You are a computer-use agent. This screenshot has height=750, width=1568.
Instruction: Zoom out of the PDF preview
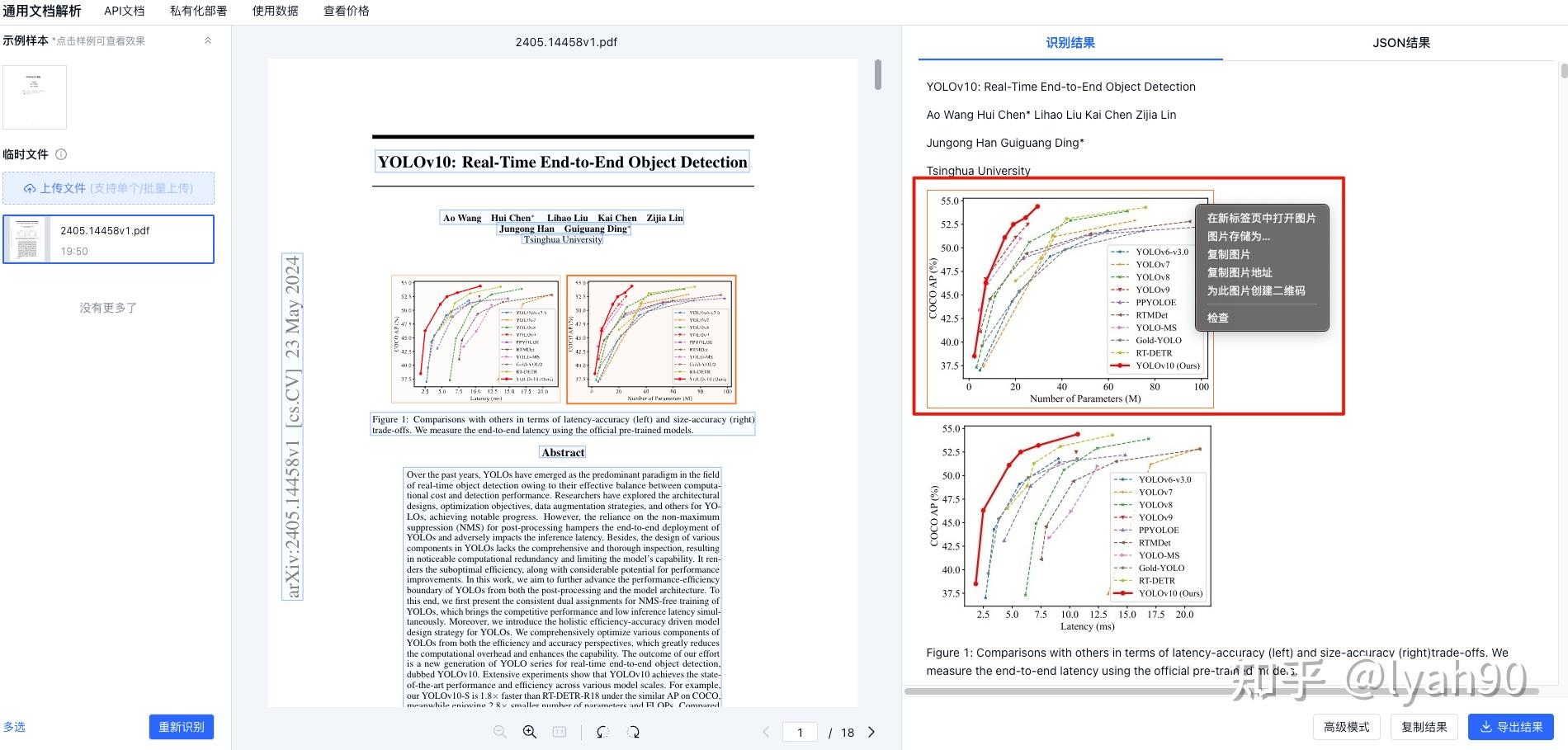pos(499,732)
